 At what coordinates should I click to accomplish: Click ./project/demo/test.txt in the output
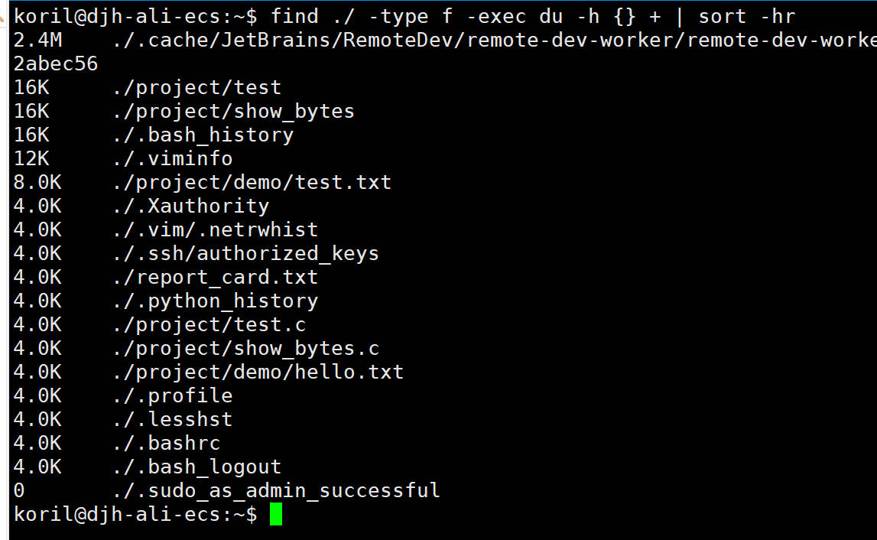[252, 182]
